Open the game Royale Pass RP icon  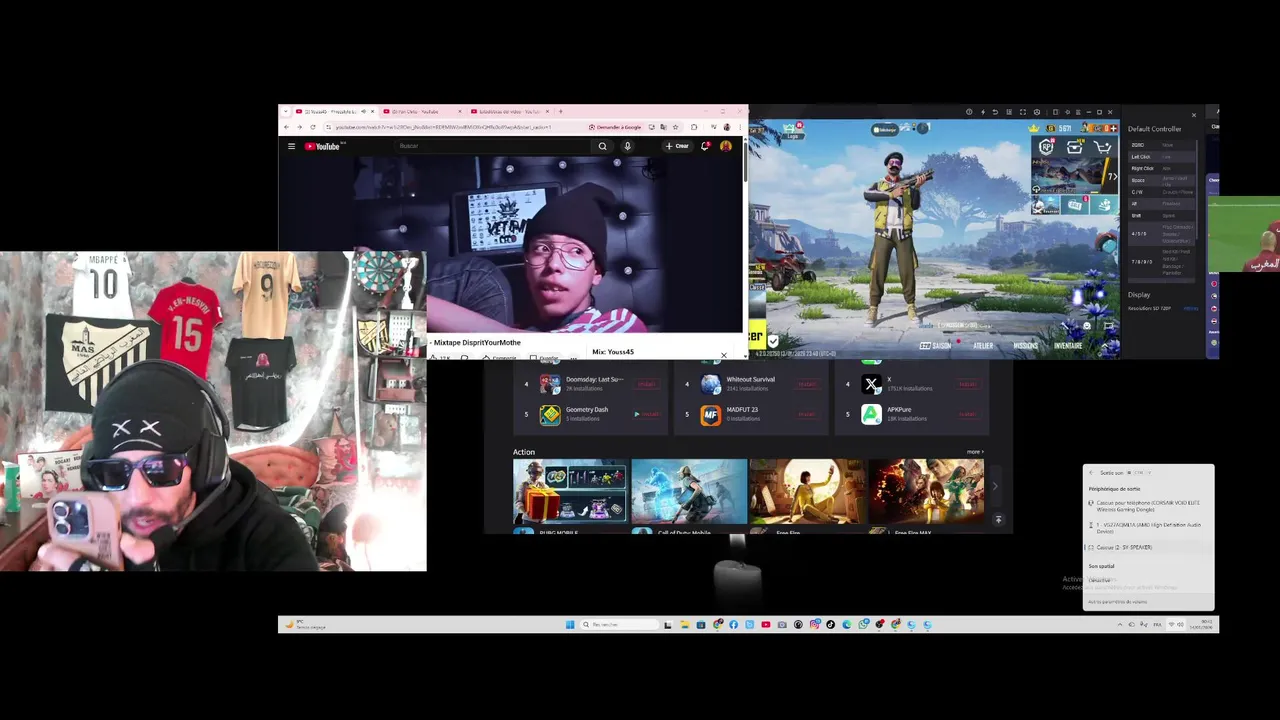pyautogui.click(x=1046, y=147)
